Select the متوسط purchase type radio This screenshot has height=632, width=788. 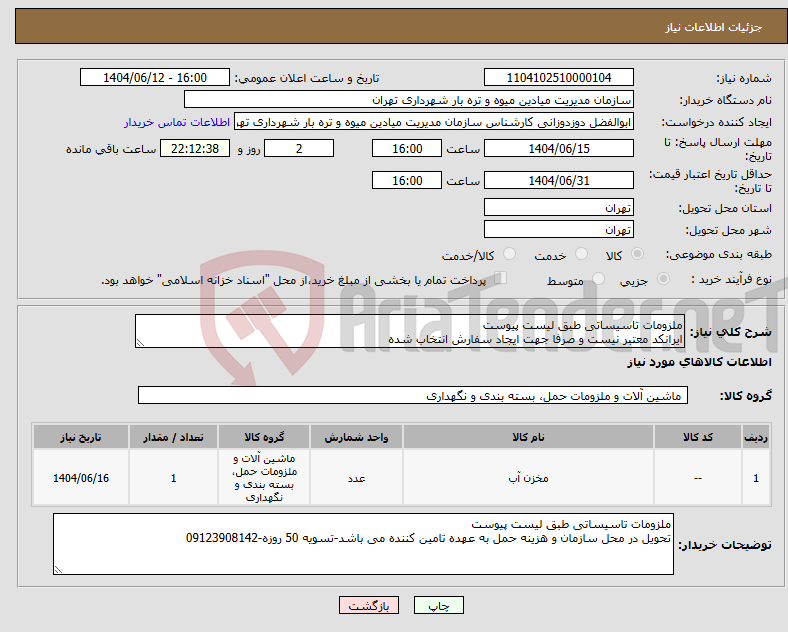point(598,278)
